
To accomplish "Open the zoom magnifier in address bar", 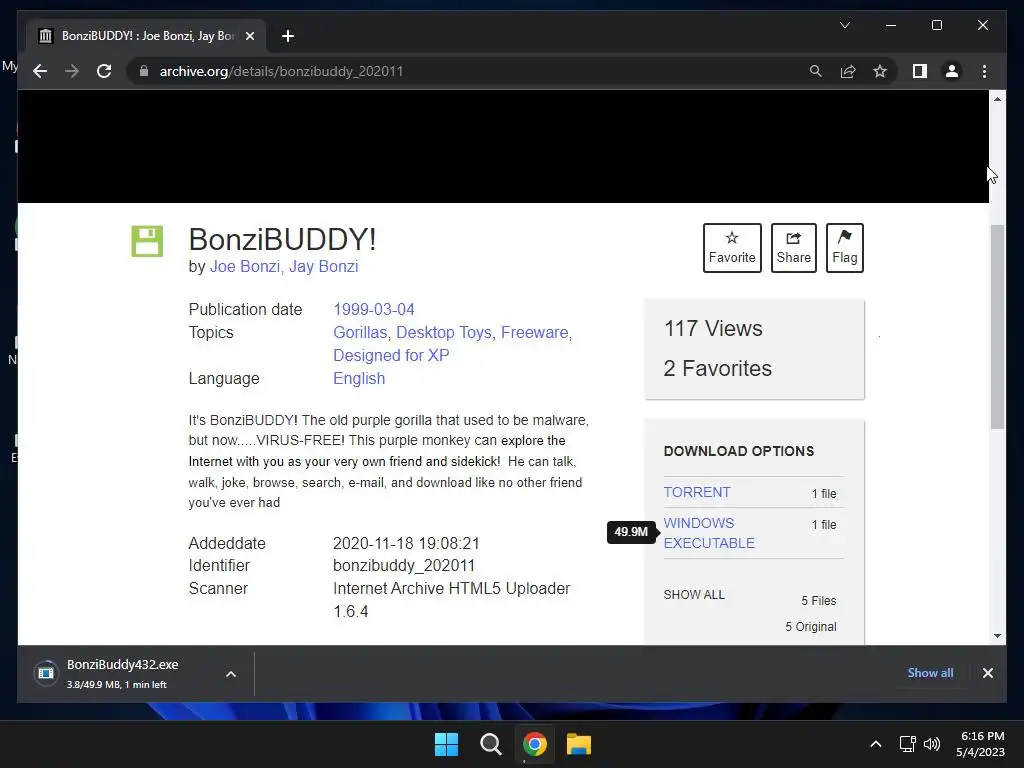I will pyautogui.click(x=816, y=71).
